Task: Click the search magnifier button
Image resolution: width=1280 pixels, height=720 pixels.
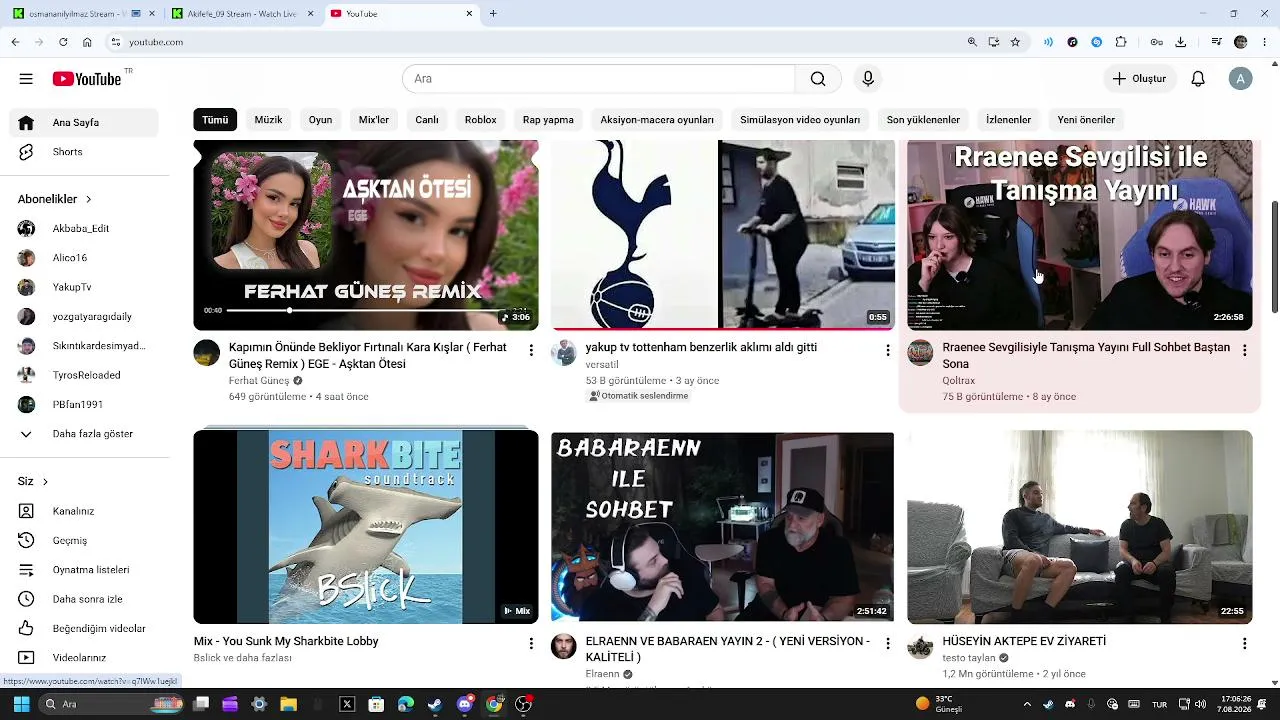Action: [818, 79]
